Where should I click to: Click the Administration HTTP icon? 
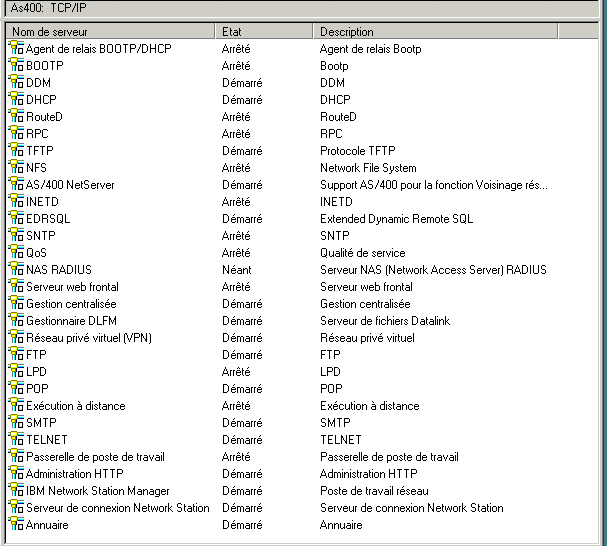click(16, 474)
